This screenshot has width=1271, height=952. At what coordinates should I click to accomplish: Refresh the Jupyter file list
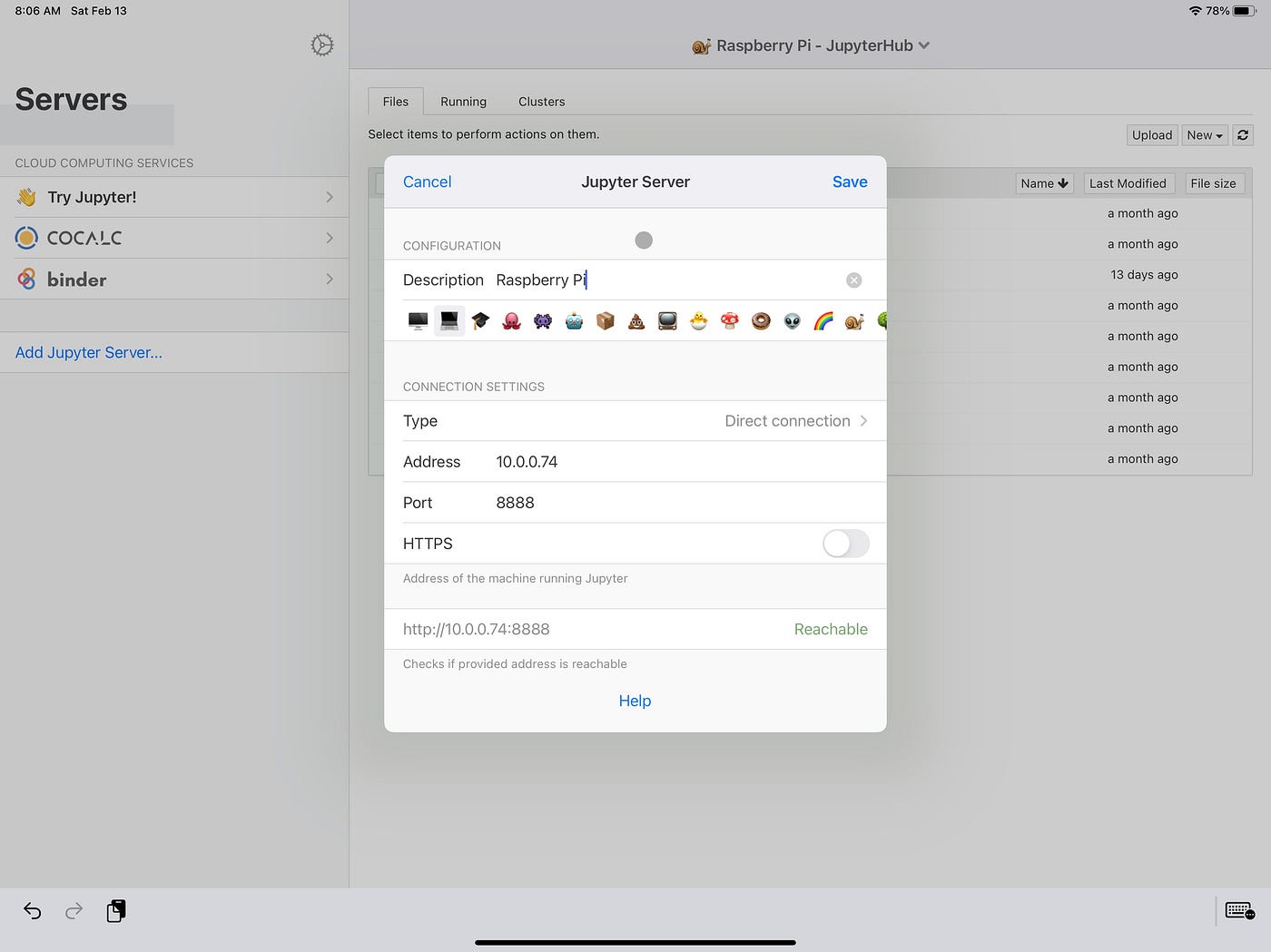(1243, 135)
